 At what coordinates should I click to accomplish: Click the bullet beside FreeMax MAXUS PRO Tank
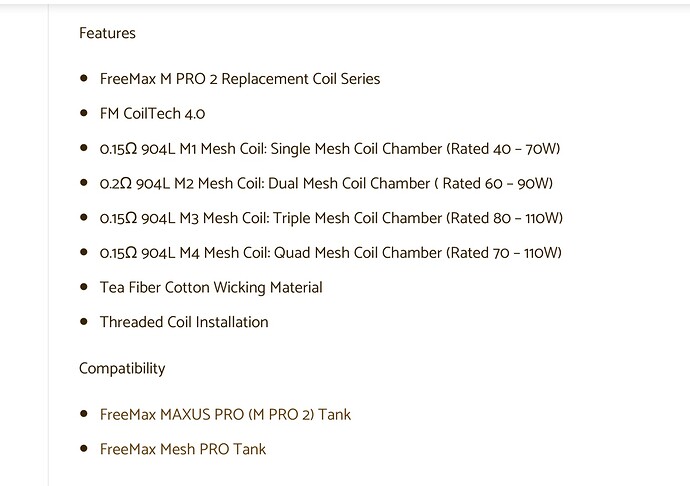84,414
